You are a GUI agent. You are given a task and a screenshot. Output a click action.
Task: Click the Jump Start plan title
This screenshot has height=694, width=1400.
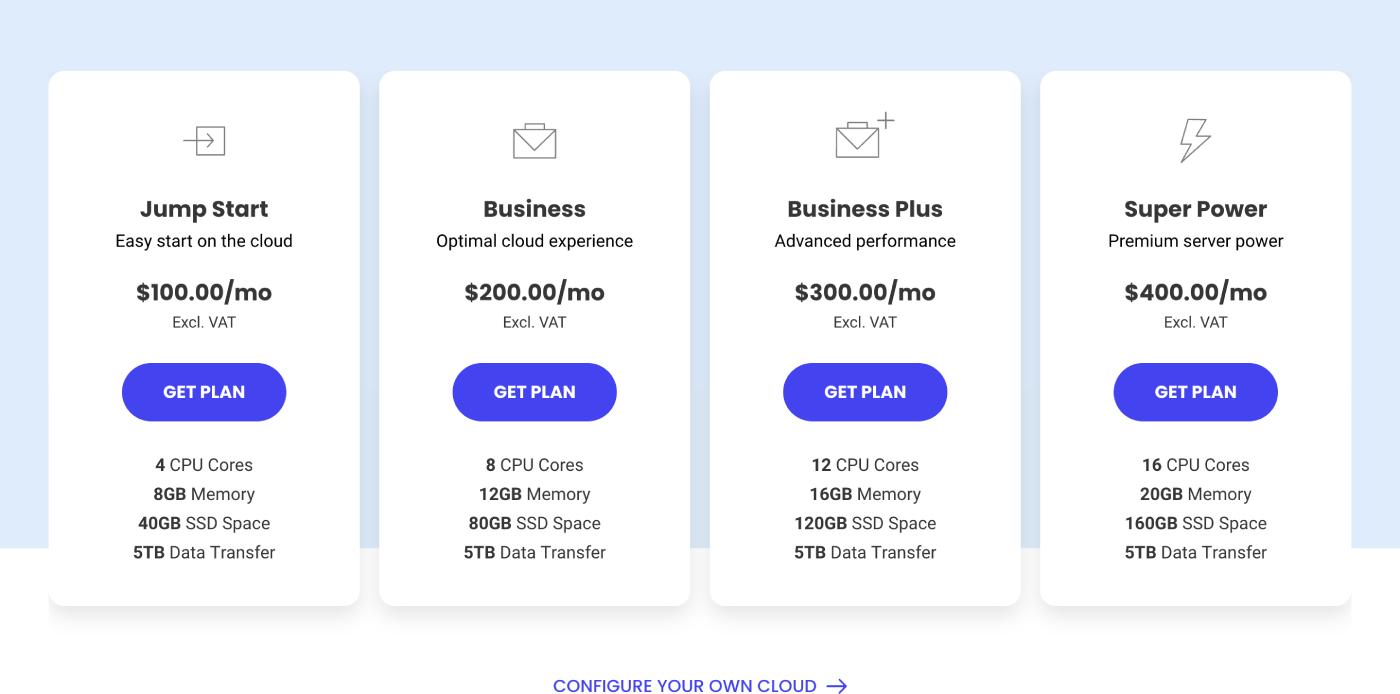point(204,209)
